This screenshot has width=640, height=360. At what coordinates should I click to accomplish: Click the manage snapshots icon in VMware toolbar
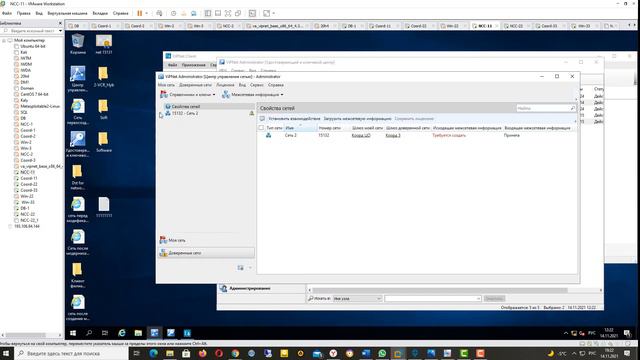click(x=193, y=13)
